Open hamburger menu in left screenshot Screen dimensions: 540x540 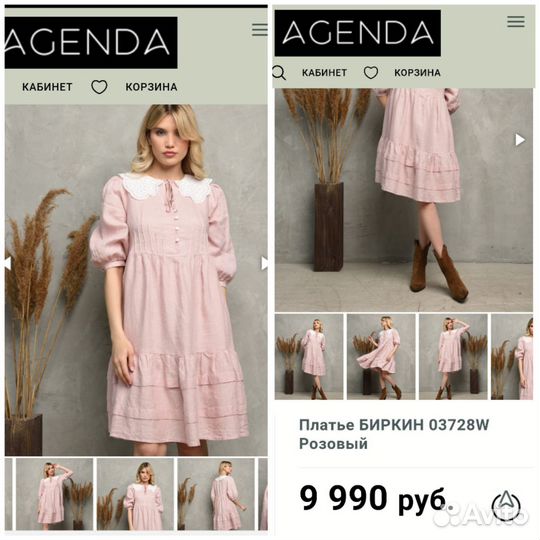pyautogui.click(x=260, y=29)
